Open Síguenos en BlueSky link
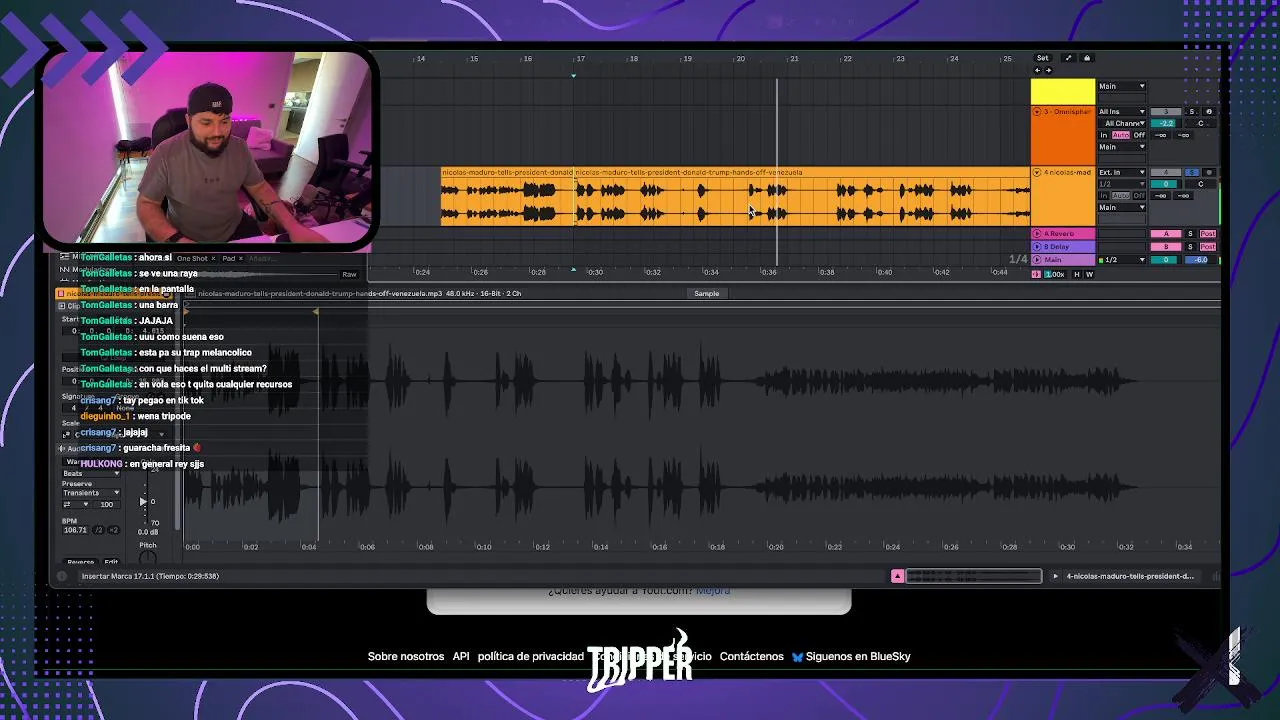 pyautogui.click(x=851, y=656)
